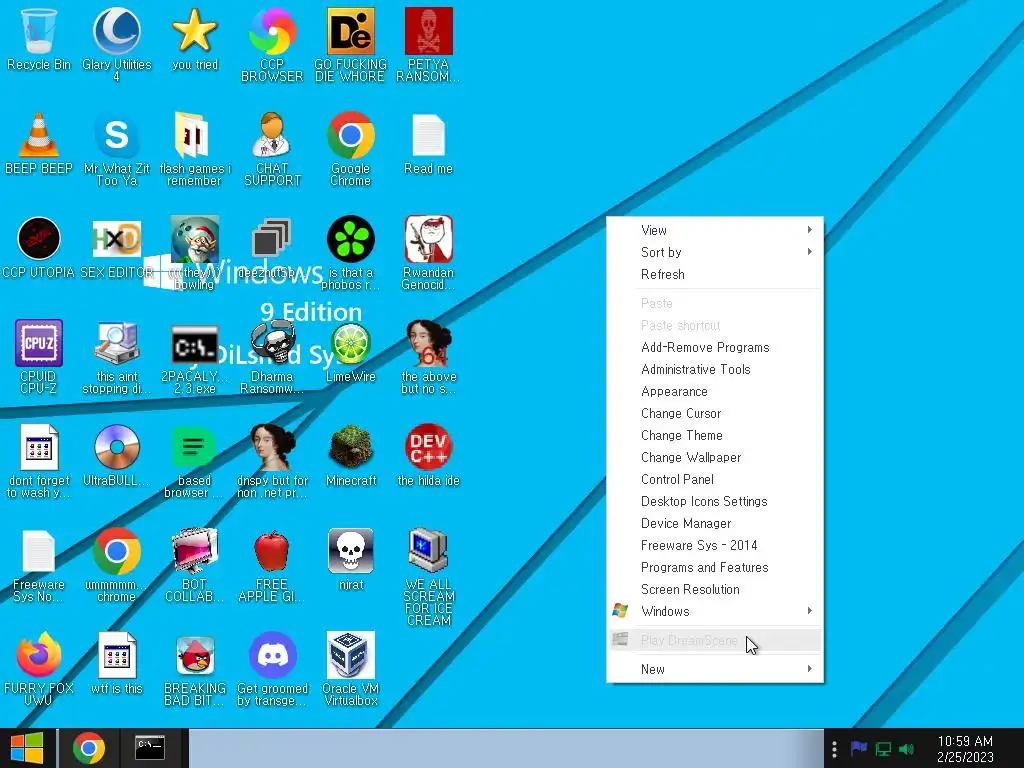1024x768 pixels.
Task: Choose Appearance in context menu
Action: pos(714,391)
